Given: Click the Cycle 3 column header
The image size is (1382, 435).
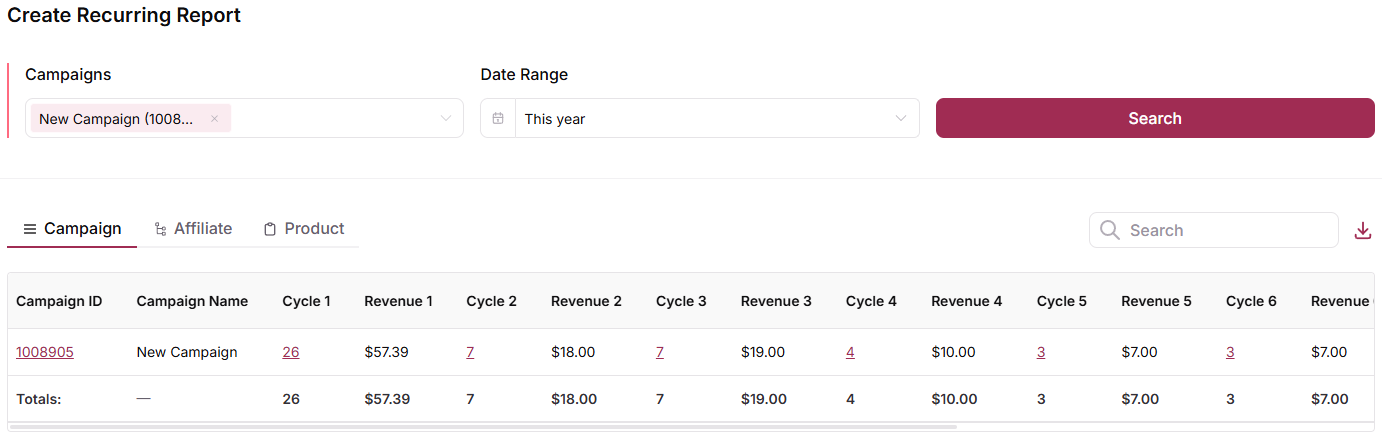Looking at the screenshot, I should 681,301.
